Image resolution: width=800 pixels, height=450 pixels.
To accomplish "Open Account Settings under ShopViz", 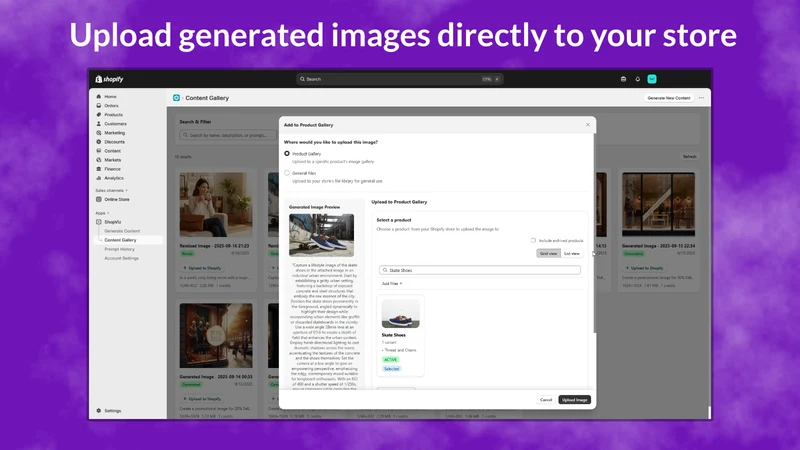I will [121, 258].
